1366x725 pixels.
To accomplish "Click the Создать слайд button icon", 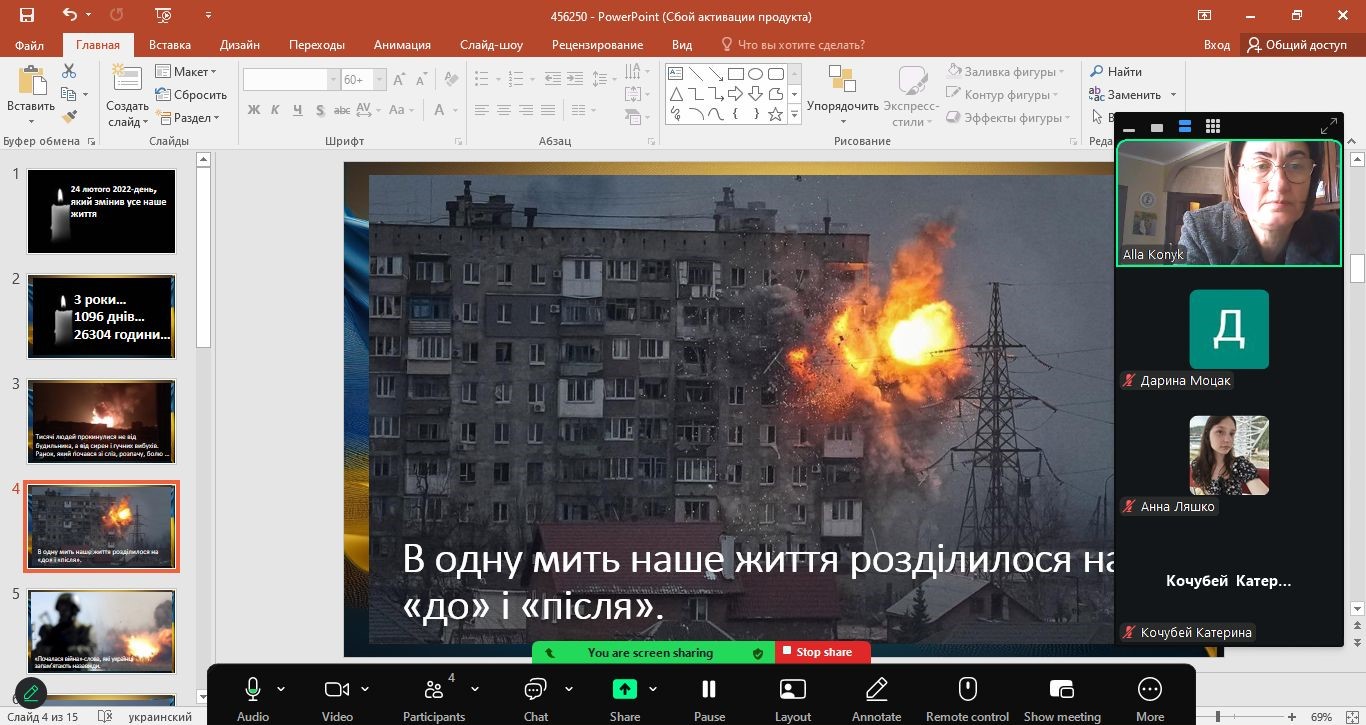I will pyautogui.click(x=127, y=80).
